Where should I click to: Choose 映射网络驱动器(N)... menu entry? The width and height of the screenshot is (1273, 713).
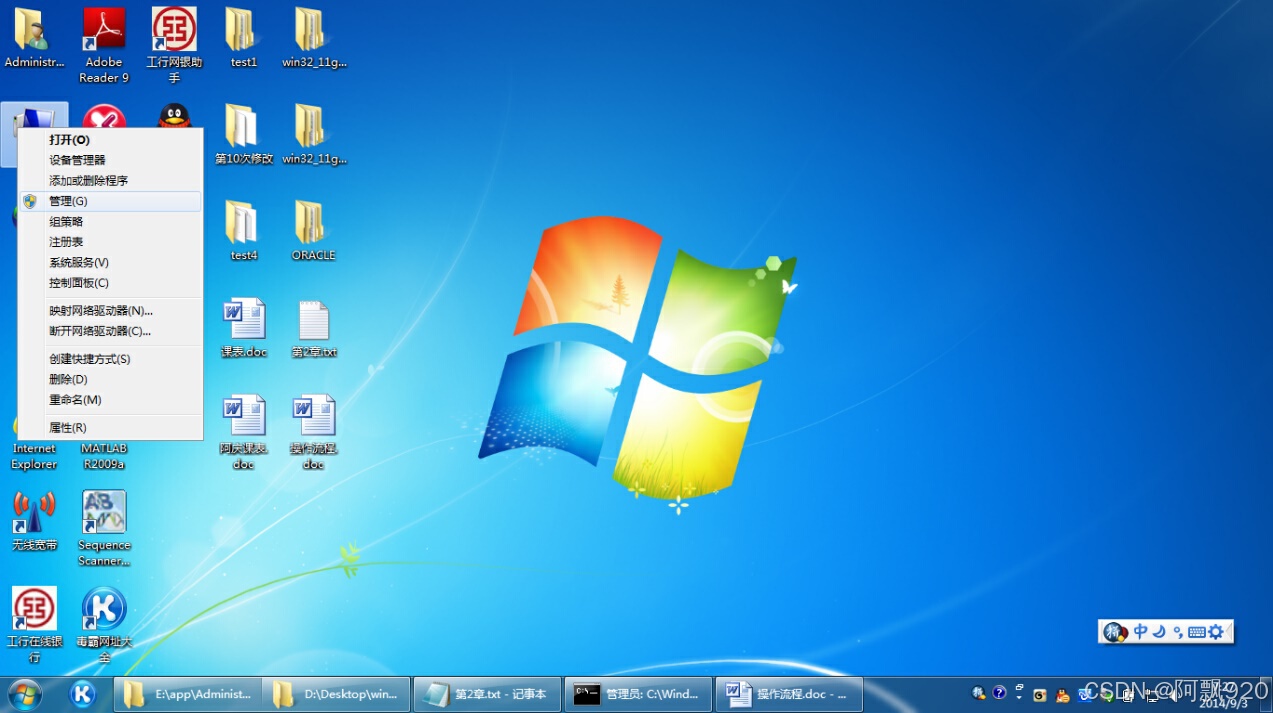coord(111,311)
